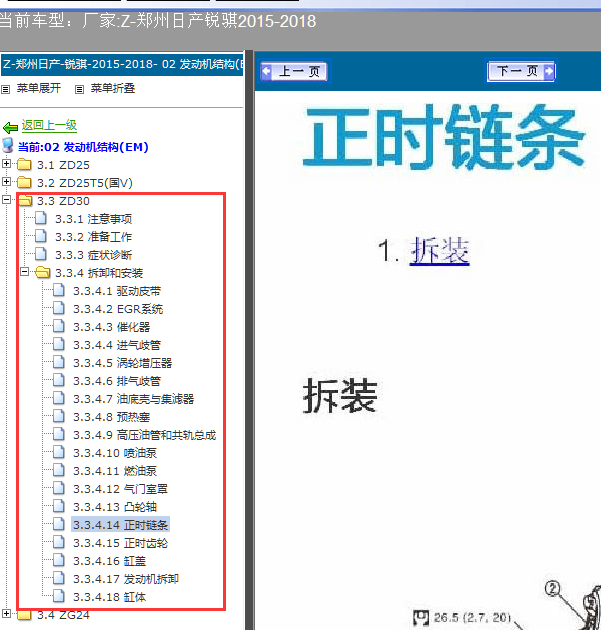
Task: Collapse all menus with 菜单折叠
Action: tap(112, 88)
